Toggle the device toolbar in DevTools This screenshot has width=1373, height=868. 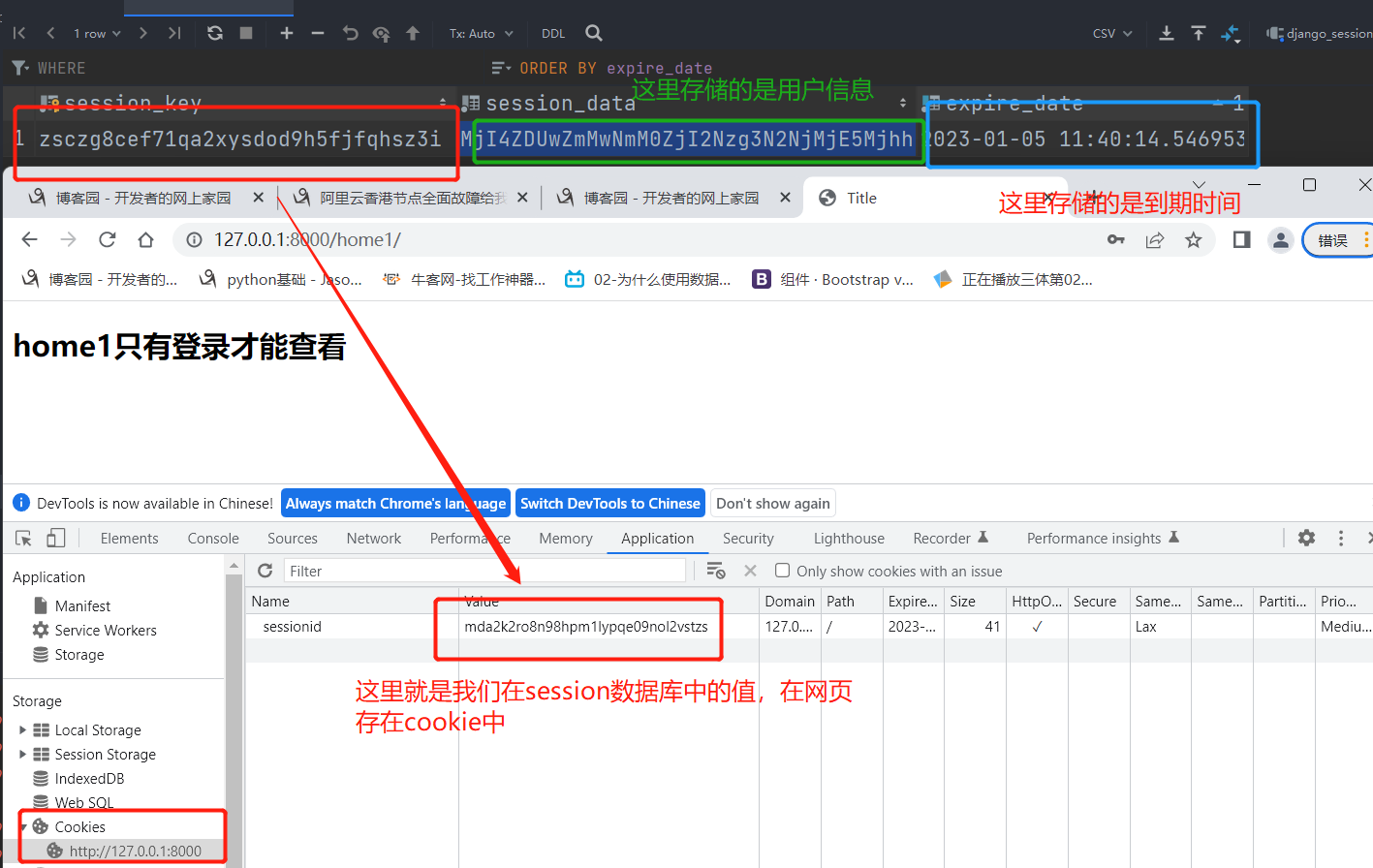pyautogui.click(x=56, y=538)
